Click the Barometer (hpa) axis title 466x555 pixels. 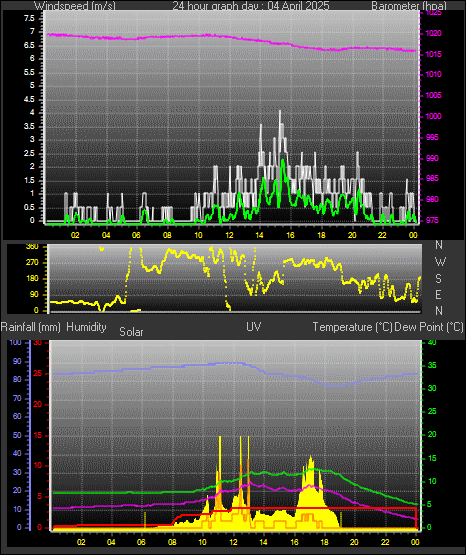pyautogui.click(x=409, y=5)
